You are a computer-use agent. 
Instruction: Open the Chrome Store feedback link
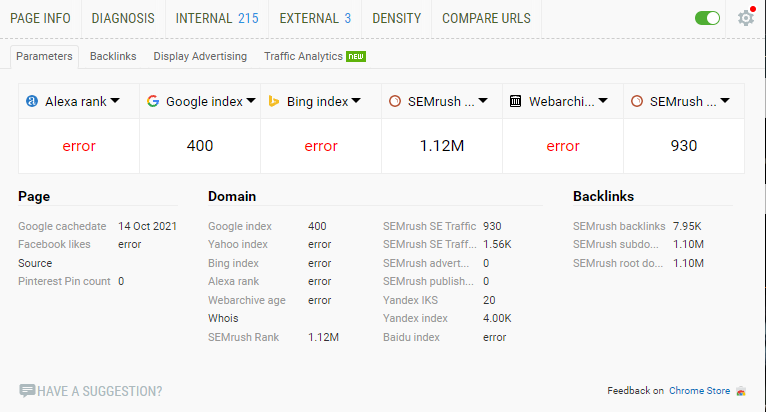click(699, 390)
